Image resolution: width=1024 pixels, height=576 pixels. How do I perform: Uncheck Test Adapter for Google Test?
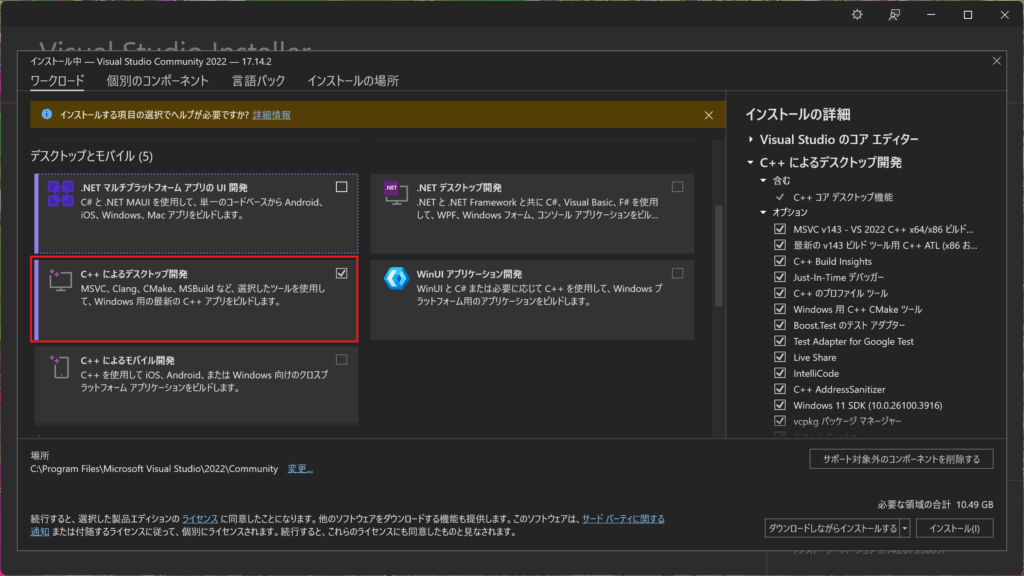[780, 341]
